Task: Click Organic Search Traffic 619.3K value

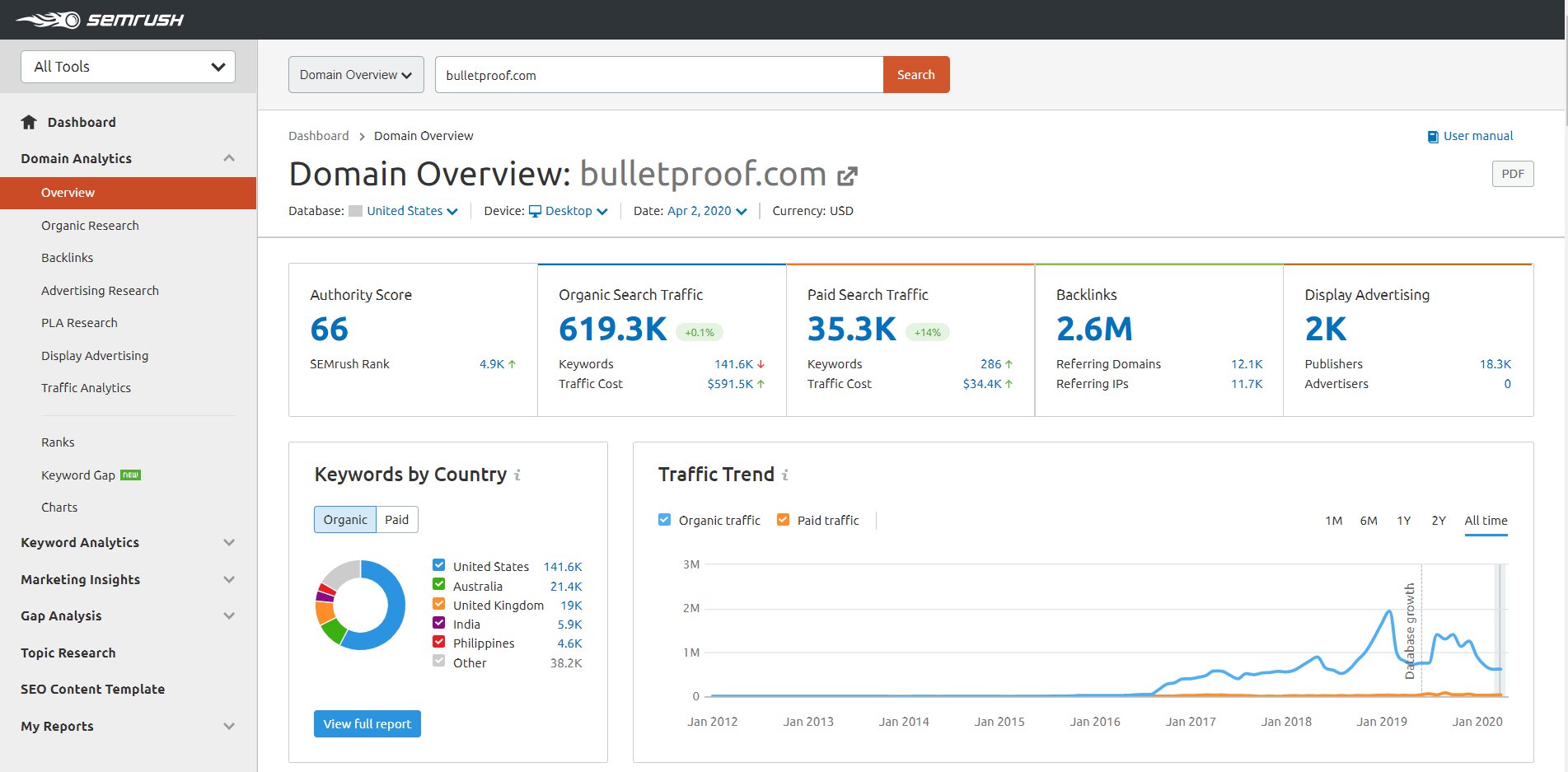Action: click(612, 330)
